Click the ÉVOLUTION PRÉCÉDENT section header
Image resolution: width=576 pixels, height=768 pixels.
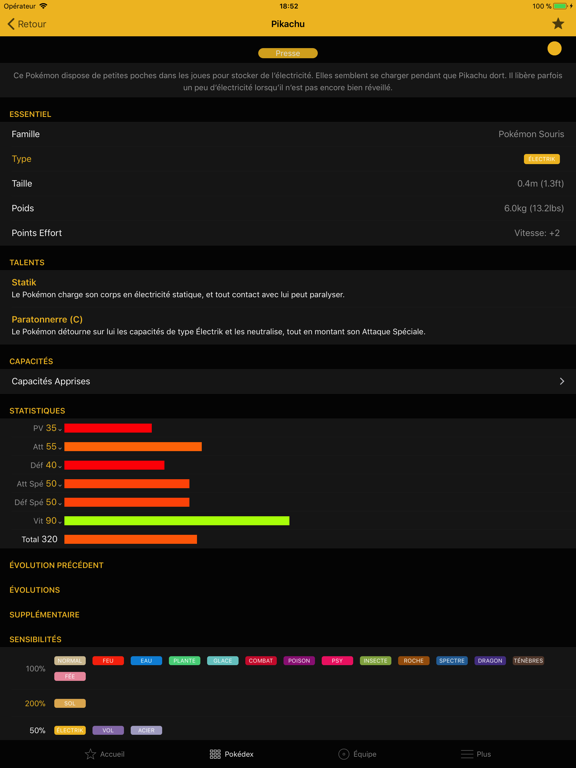56,565
